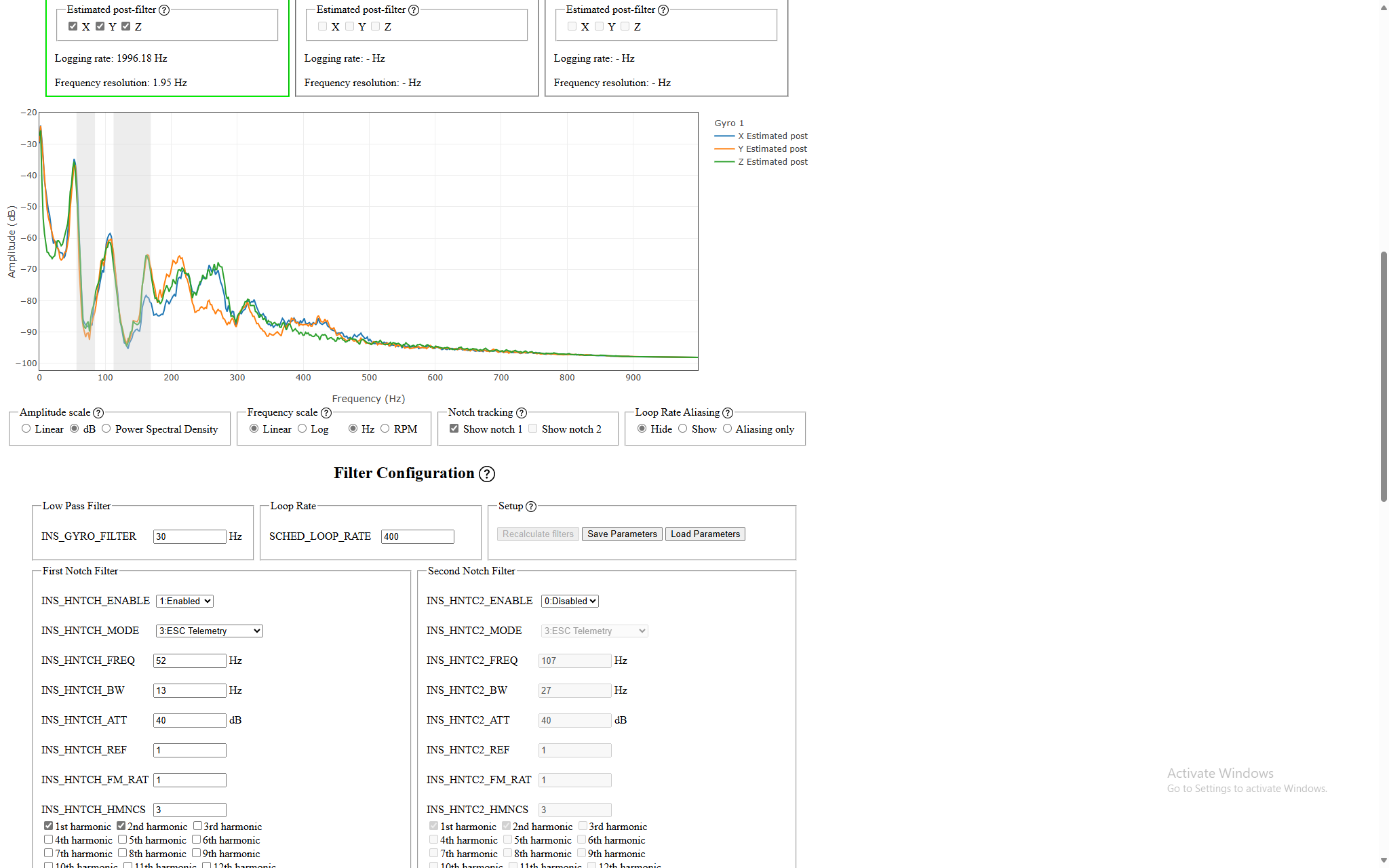Click Amplitude scale help icon

coord(98,413)
